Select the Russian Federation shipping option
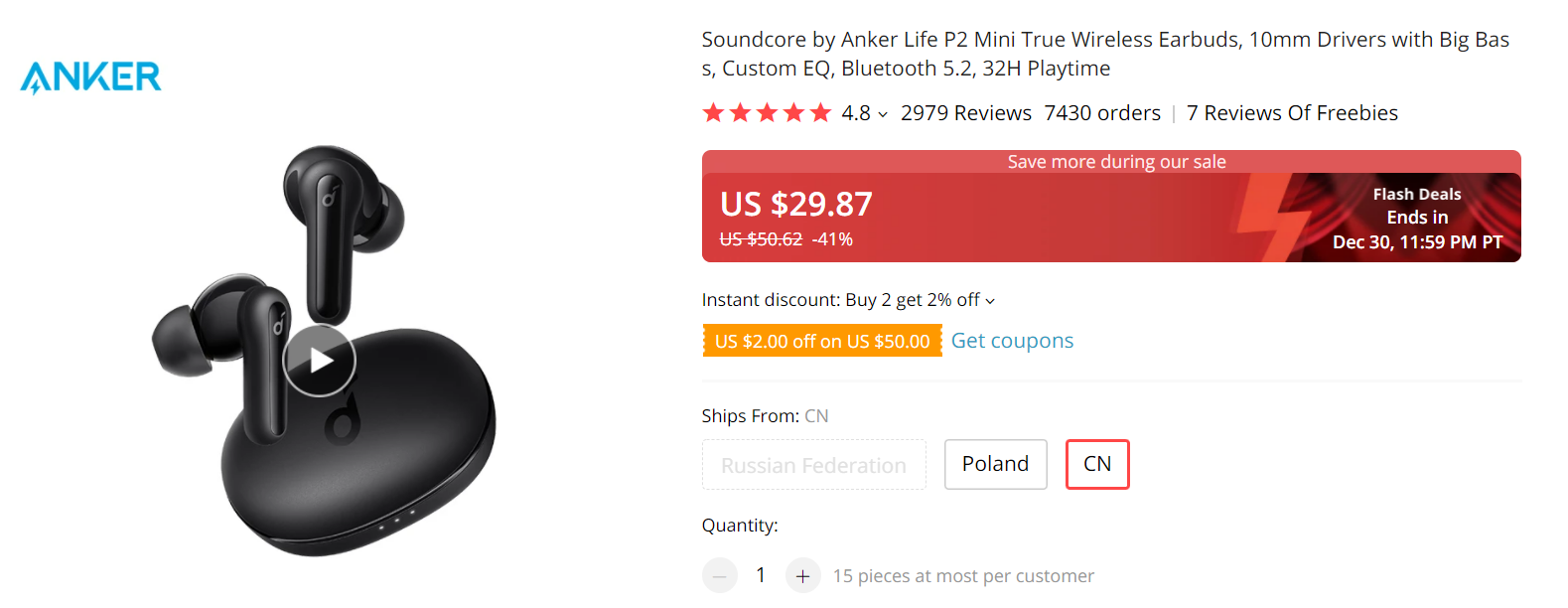The width and height of the screenshot is (1568, 608). tap(813, 464)
